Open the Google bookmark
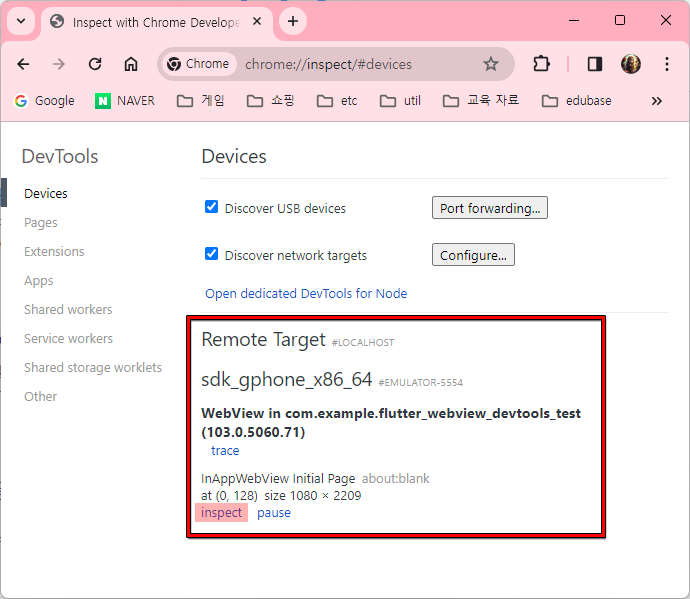Screen dimensions: 690x599 click(x=44, y=101)
